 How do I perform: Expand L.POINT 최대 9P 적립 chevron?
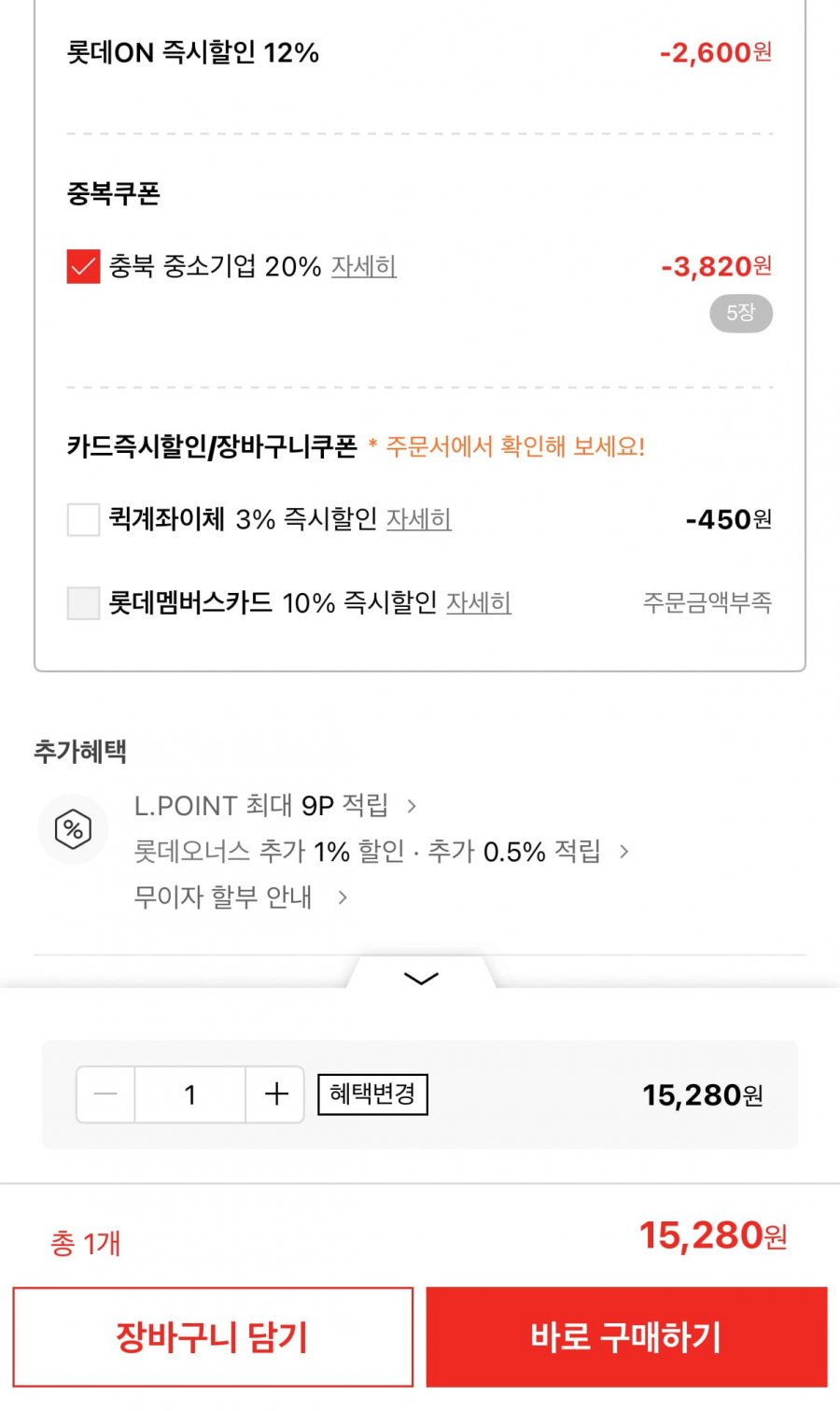pyautogui.click(x=412, y=806)
